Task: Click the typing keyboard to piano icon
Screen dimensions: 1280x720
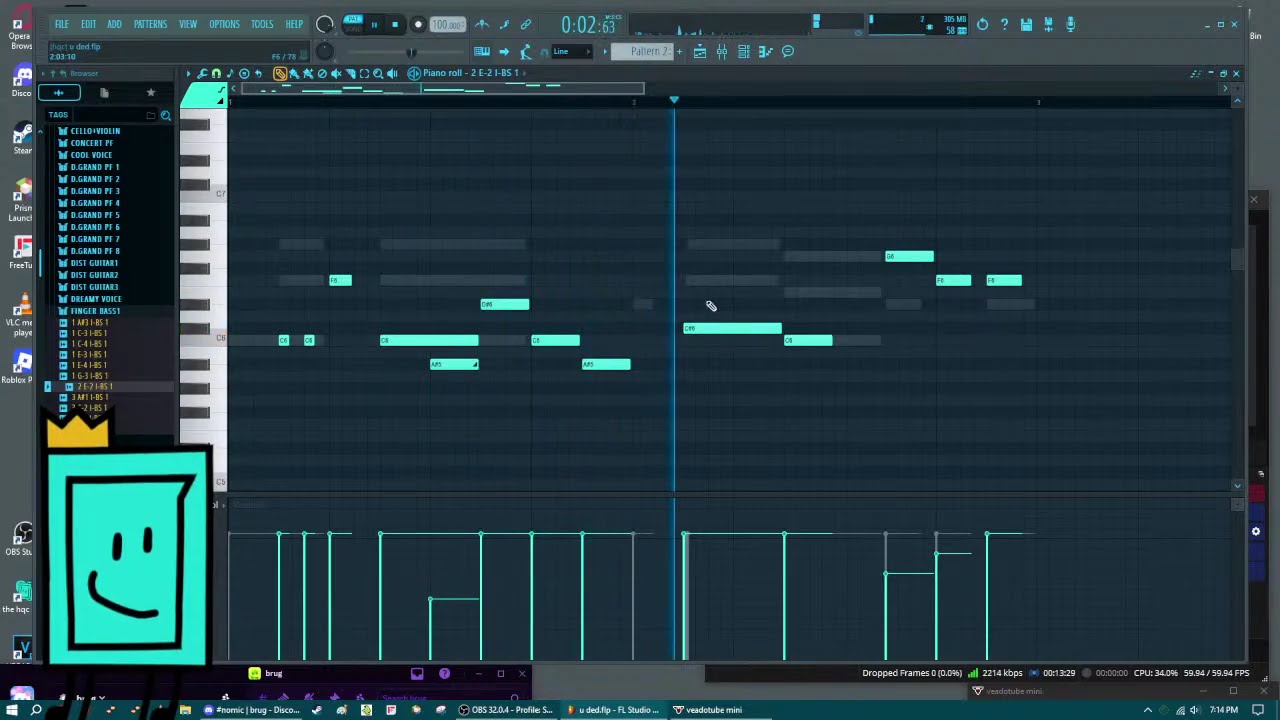Action: click(482, 51)
